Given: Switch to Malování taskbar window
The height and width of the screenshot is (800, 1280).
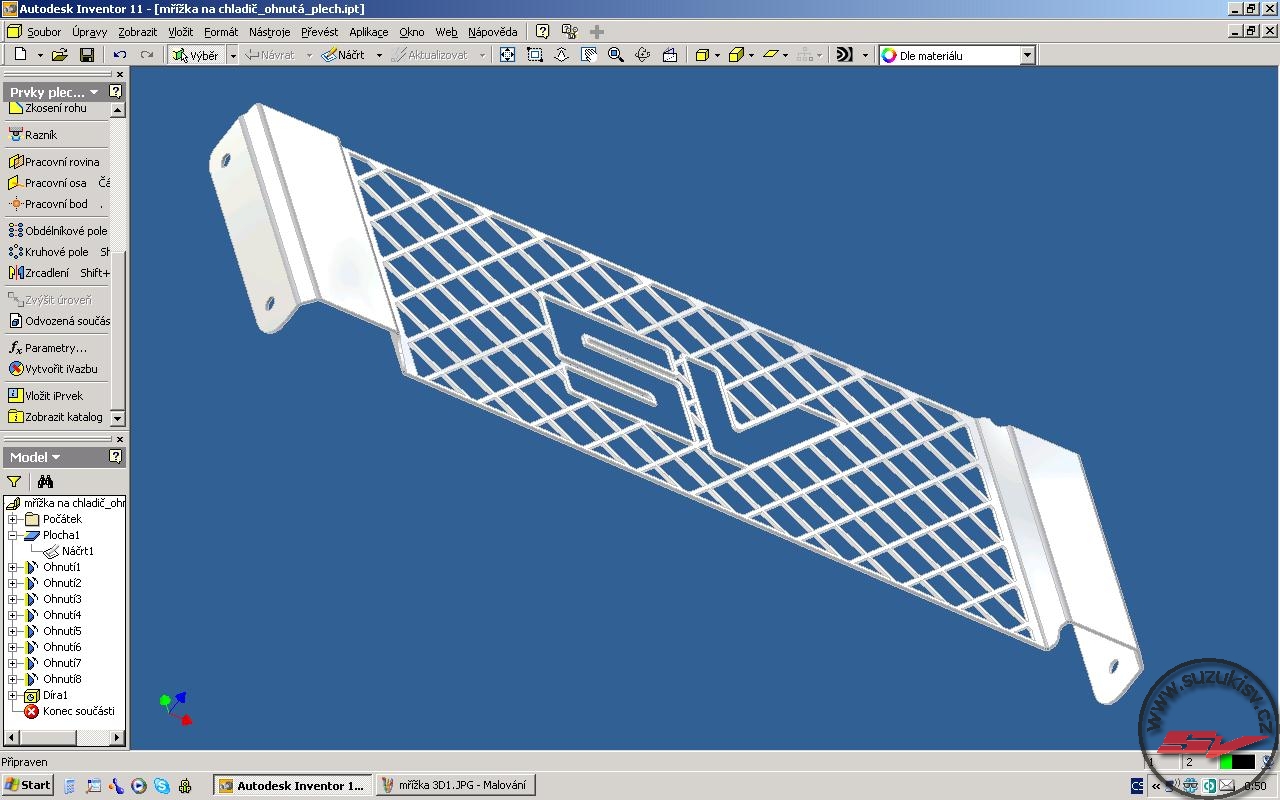Looking at the screenshot, I should (x=454, y=786).
